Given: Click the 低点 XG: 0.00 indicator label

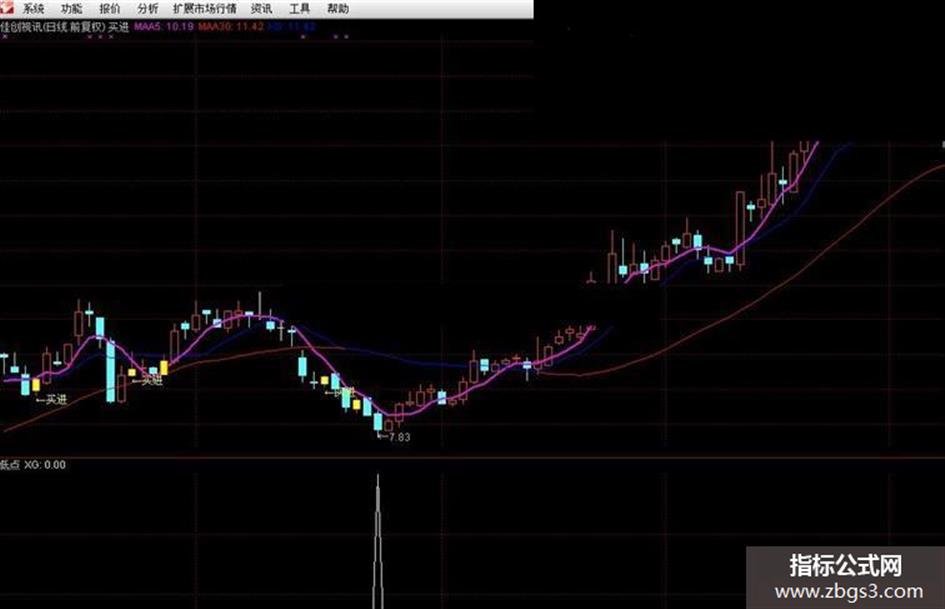Looking at the screenshot, I should (33, 465).
